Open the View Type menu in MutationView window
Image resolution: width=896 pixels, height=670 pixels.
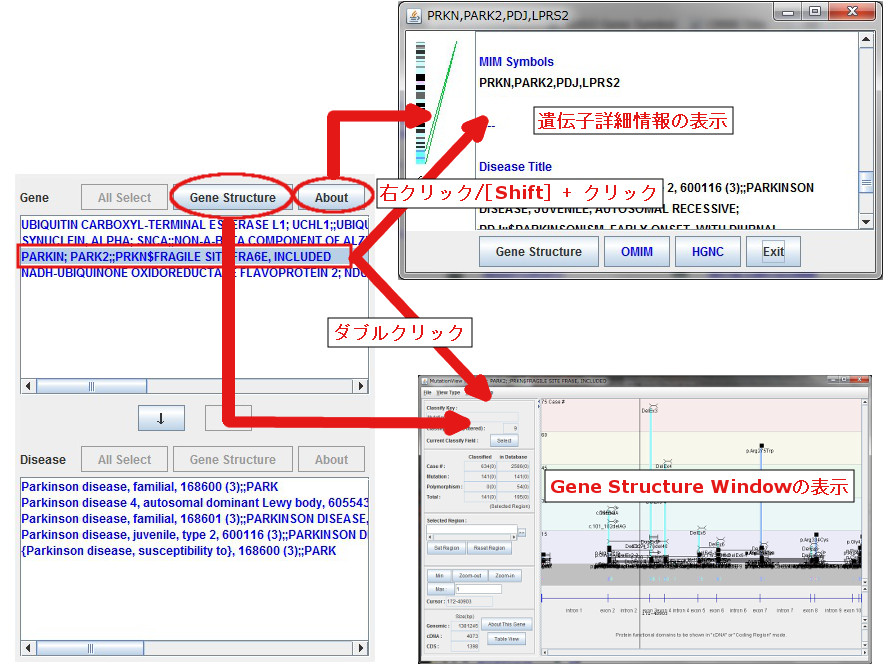448,393
